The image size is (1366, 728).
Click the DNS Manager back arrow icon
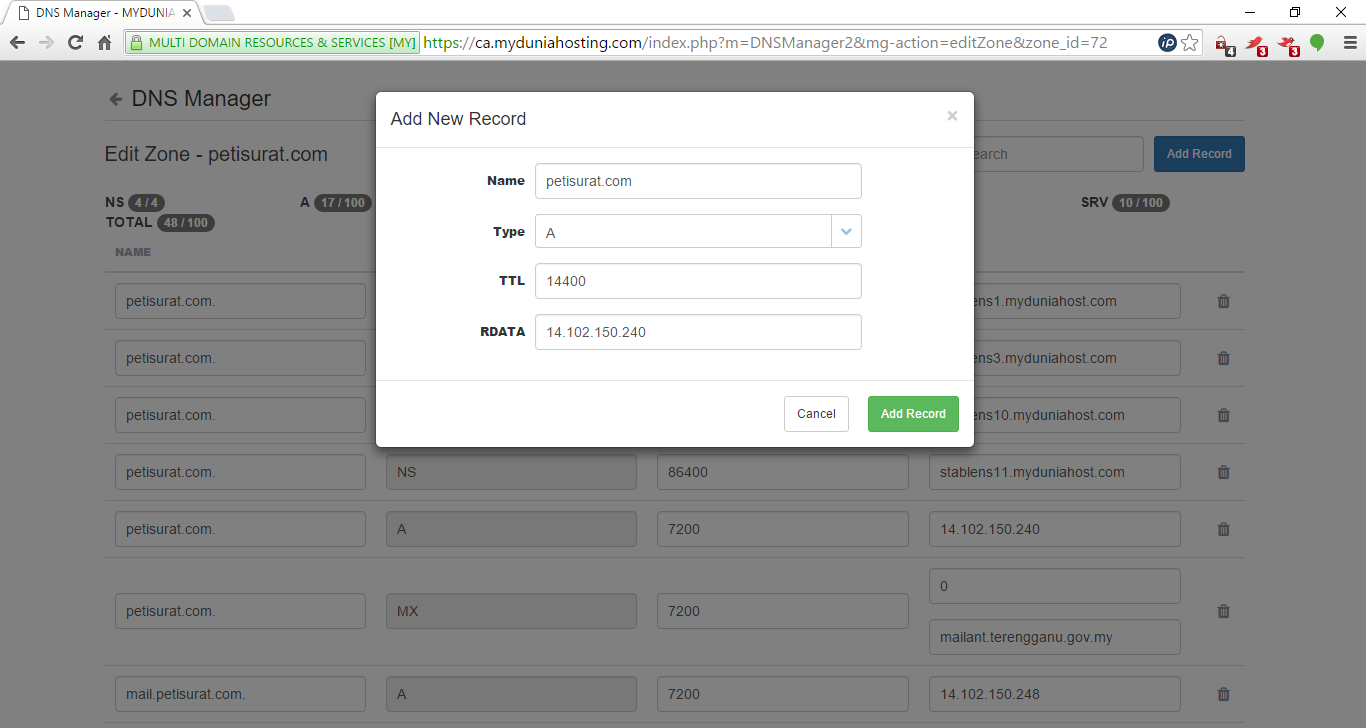(x=116, y=99)
